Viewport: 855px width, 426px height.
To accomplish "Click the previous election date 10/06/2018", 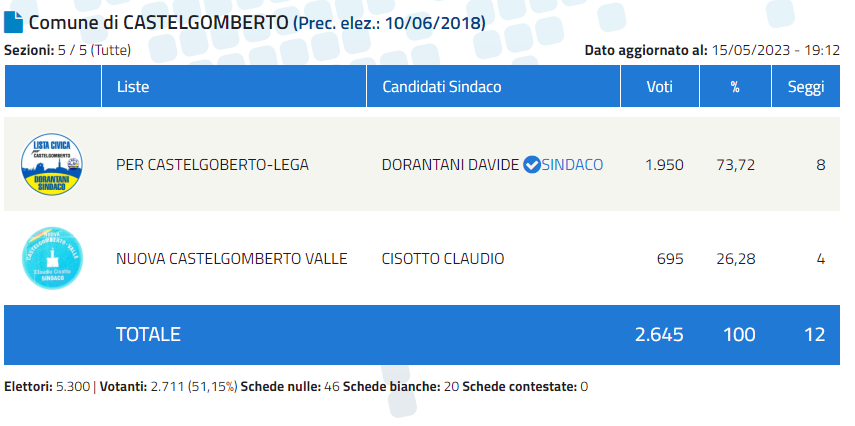I will (x=433, y=23).
